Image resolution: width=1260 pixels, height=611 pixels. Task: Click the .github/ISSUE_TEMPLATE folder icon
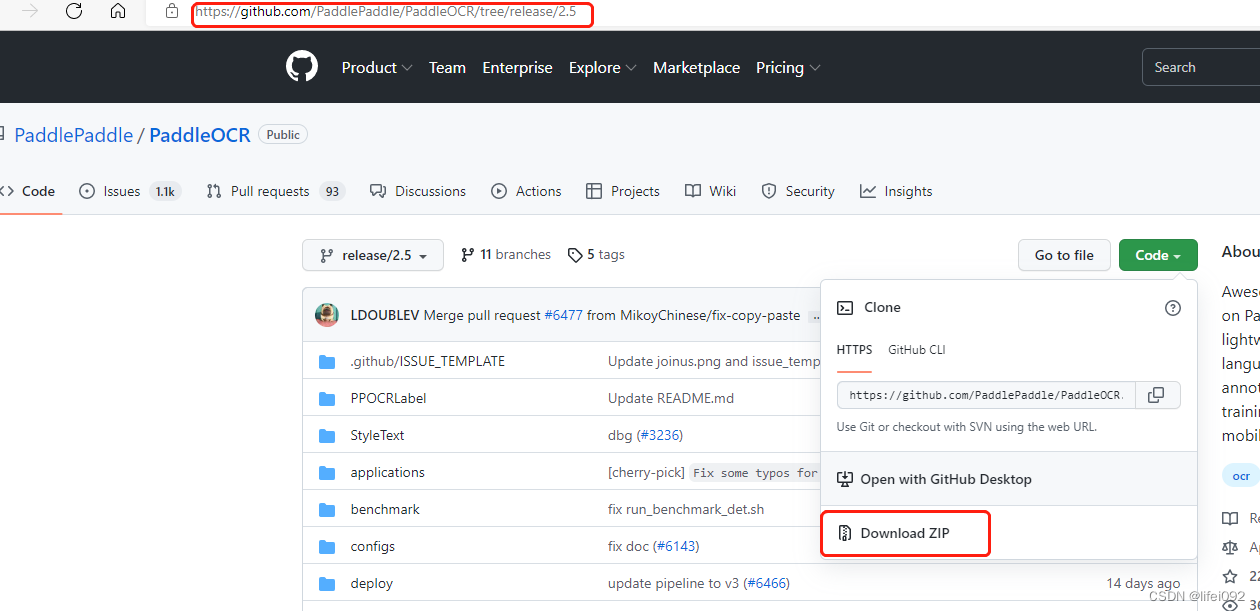[x=327, y=361]
